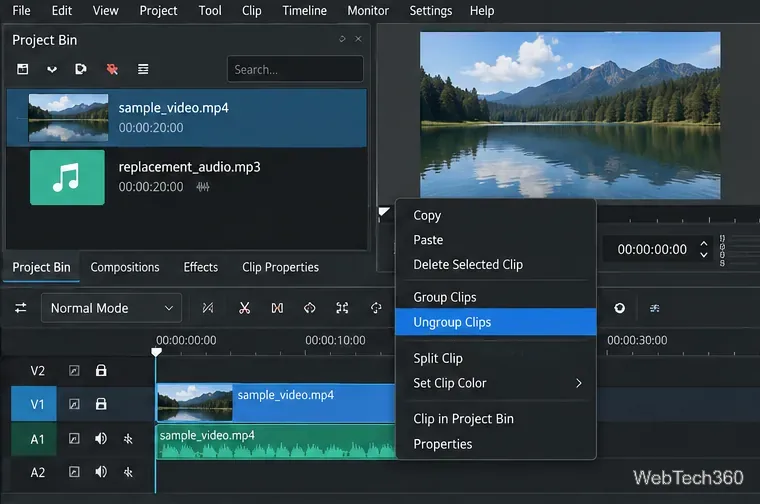Focus the Project Bin search field
This screenshot has width=760, height=504.
[295, 69]
